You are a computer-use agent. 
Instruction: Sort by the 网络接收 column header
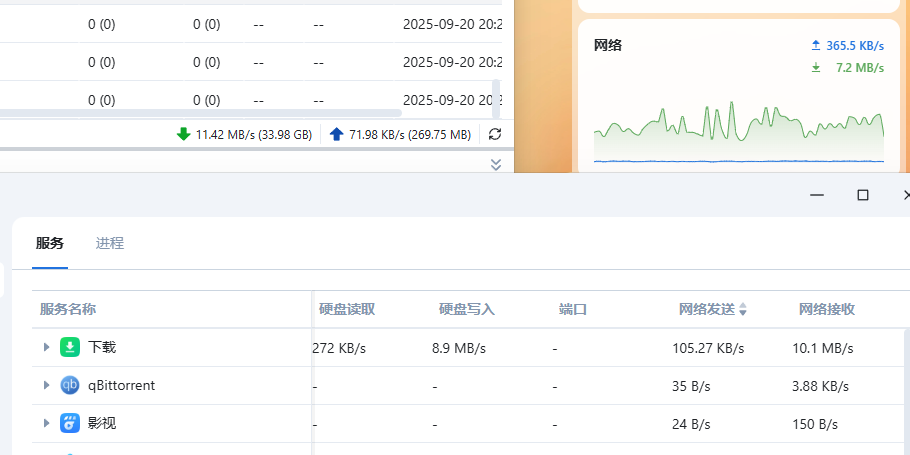coord(826,309)
